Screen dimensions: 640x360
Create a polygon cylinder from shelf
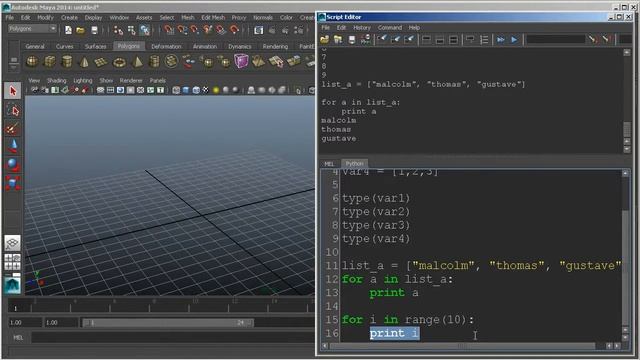tap(67, 62)
